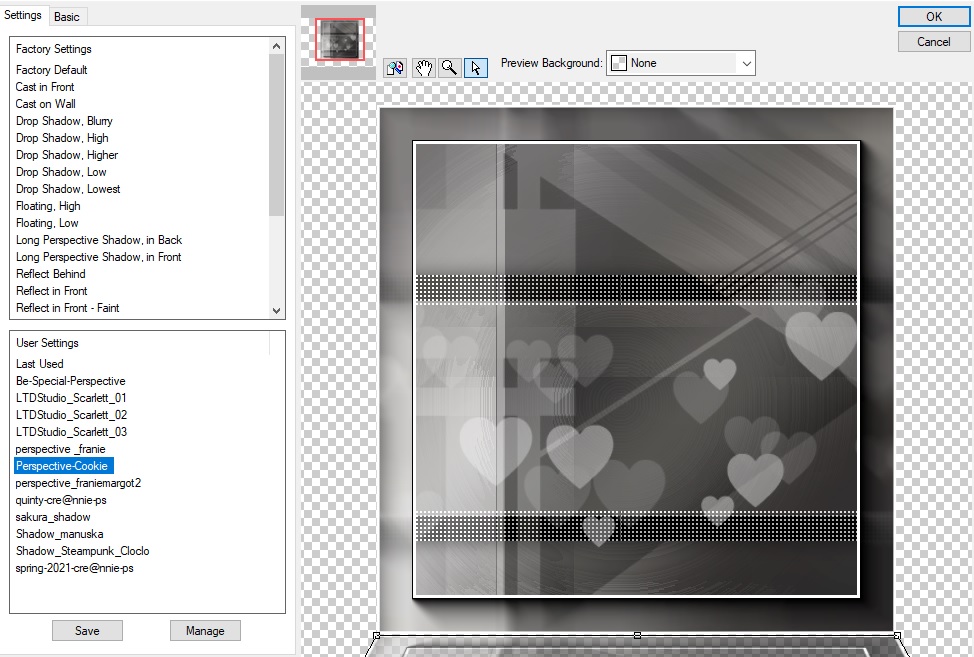The image size is (974, 657).
Task: Click the OK button
Action: tap(934, 17)
